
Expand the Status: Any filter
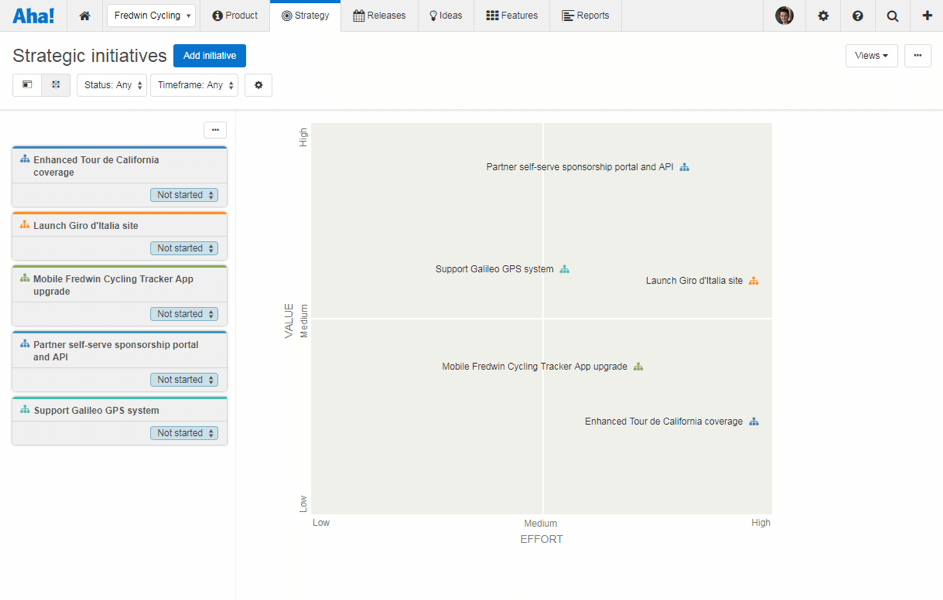112,85
